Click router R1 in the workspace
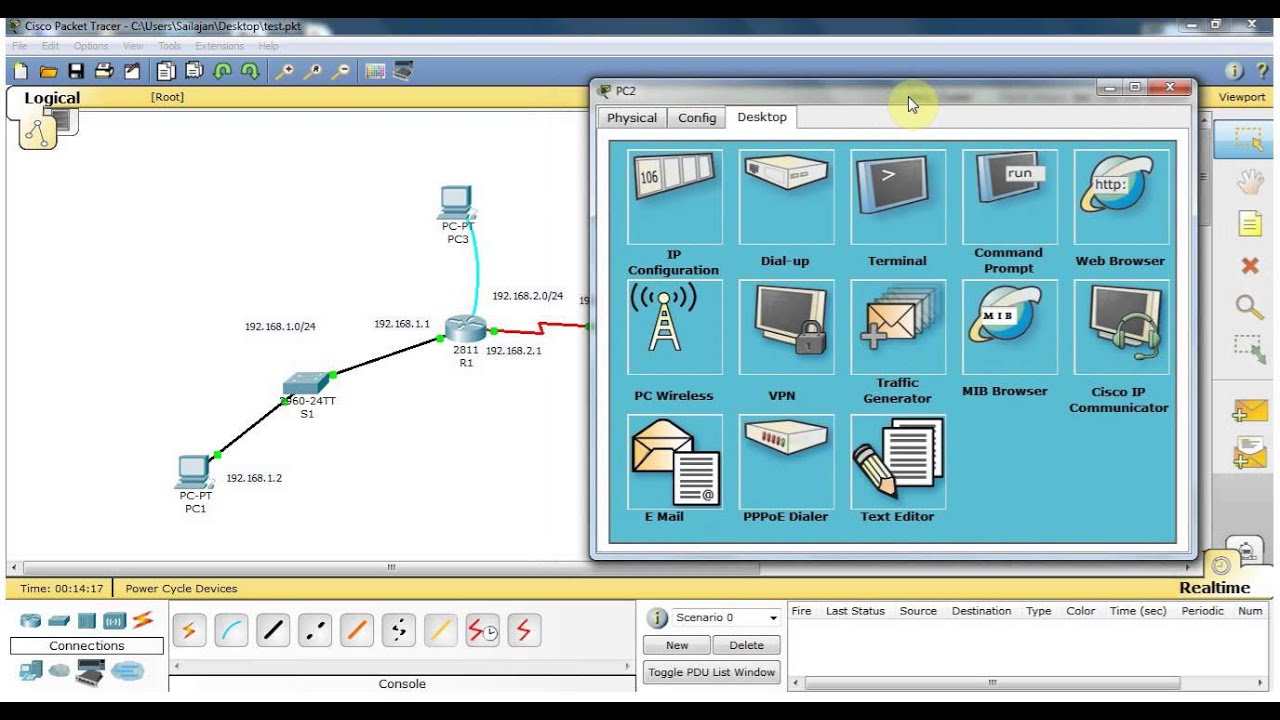1280x720 pixels. pyautogui.click(x=465, y=328)
